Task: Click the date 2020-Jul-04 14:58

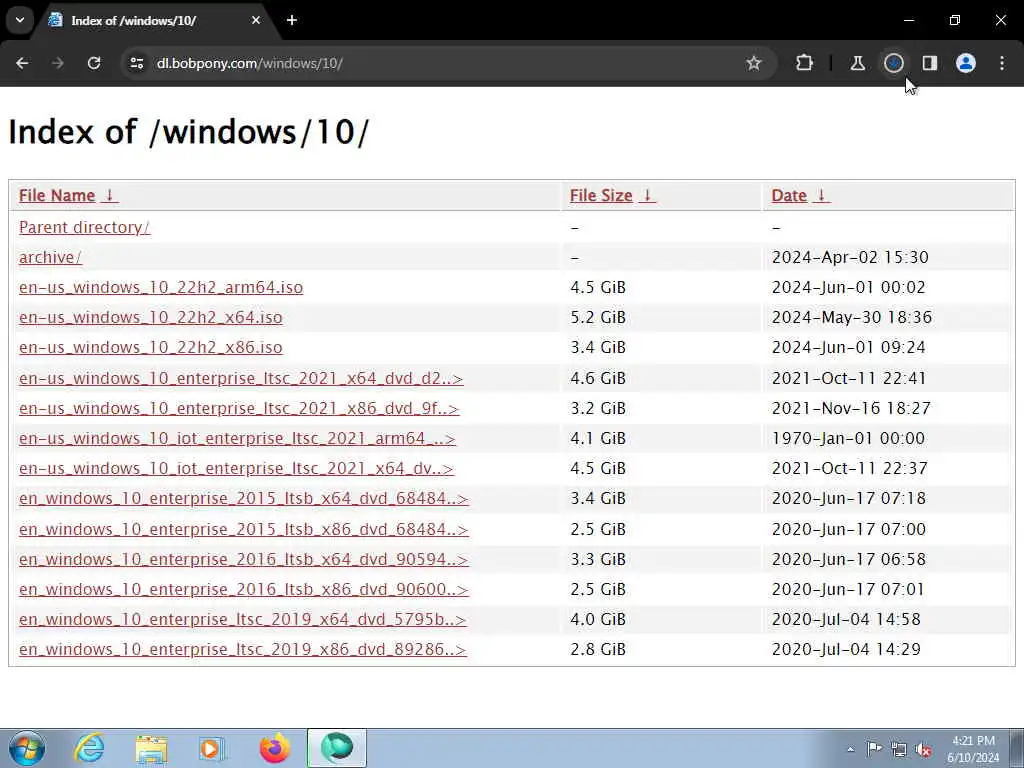Action: click(846, 619)
